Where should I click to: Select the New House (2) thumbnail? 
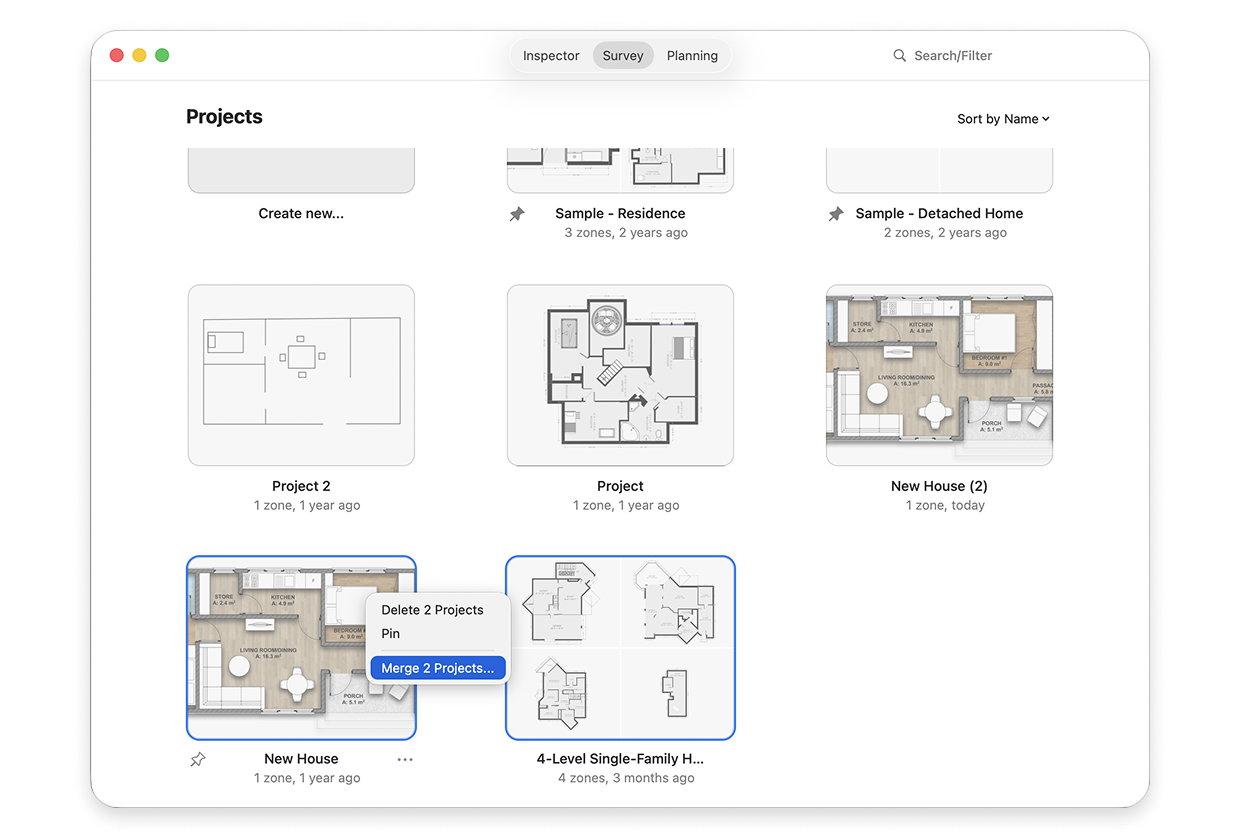(939, 376)
